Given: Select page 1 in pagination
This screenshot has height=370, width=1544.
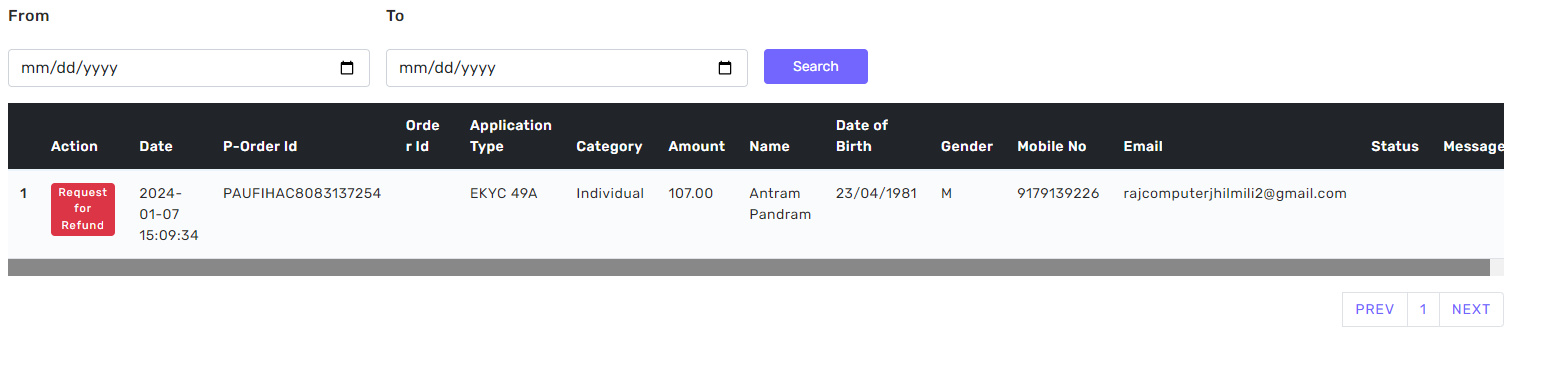Looking at the screenshot, I should (1423, 309).
